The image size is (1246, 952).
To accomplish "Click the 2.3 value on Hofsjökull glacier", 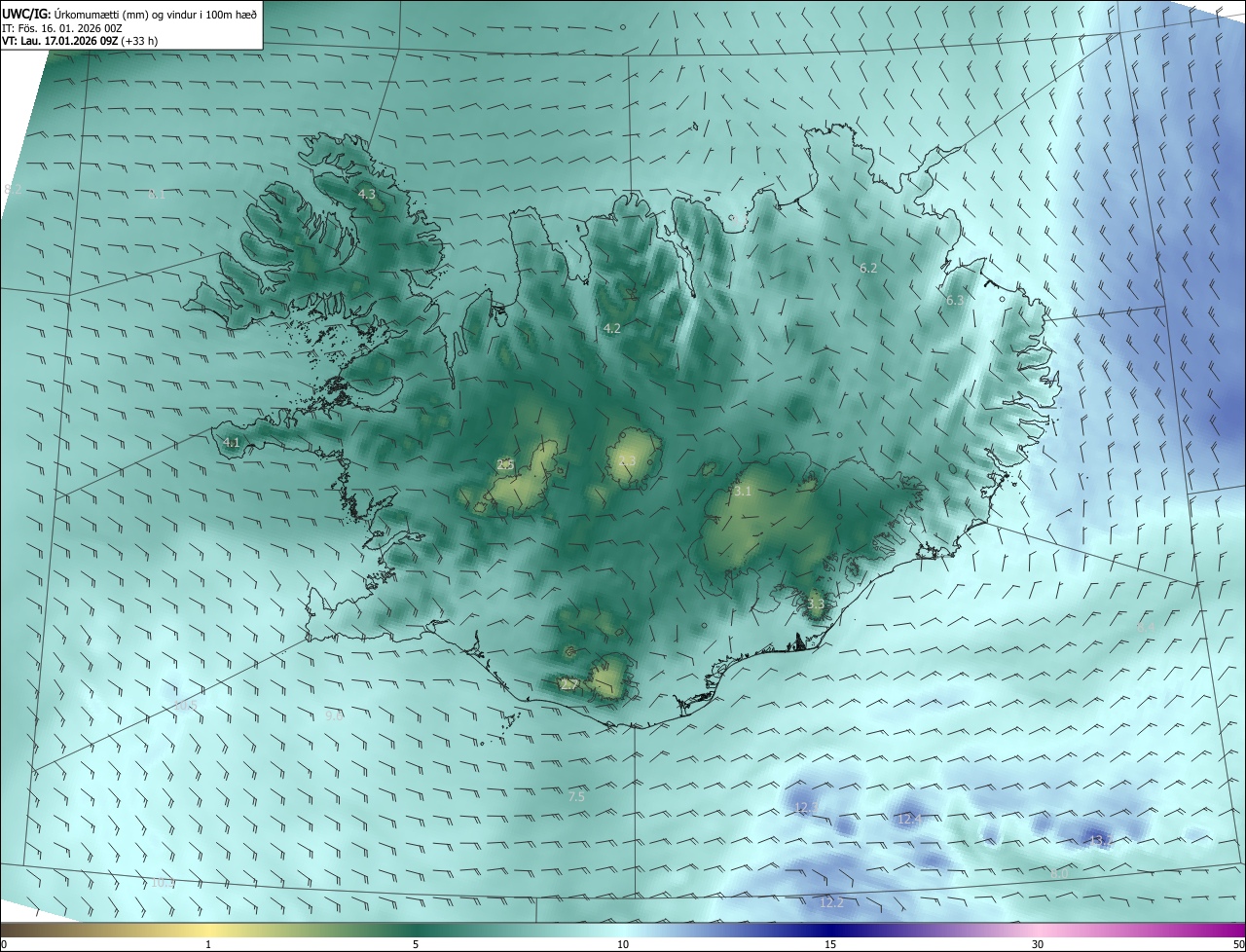I will [627, 460].
